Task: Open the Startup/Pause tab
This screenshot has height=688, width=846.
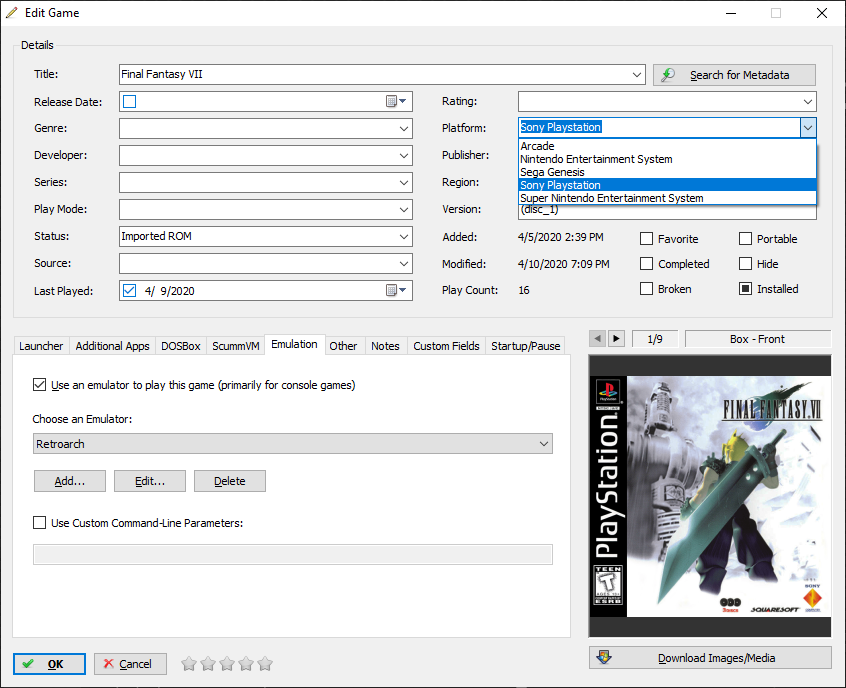Action: tap(526, 346)
